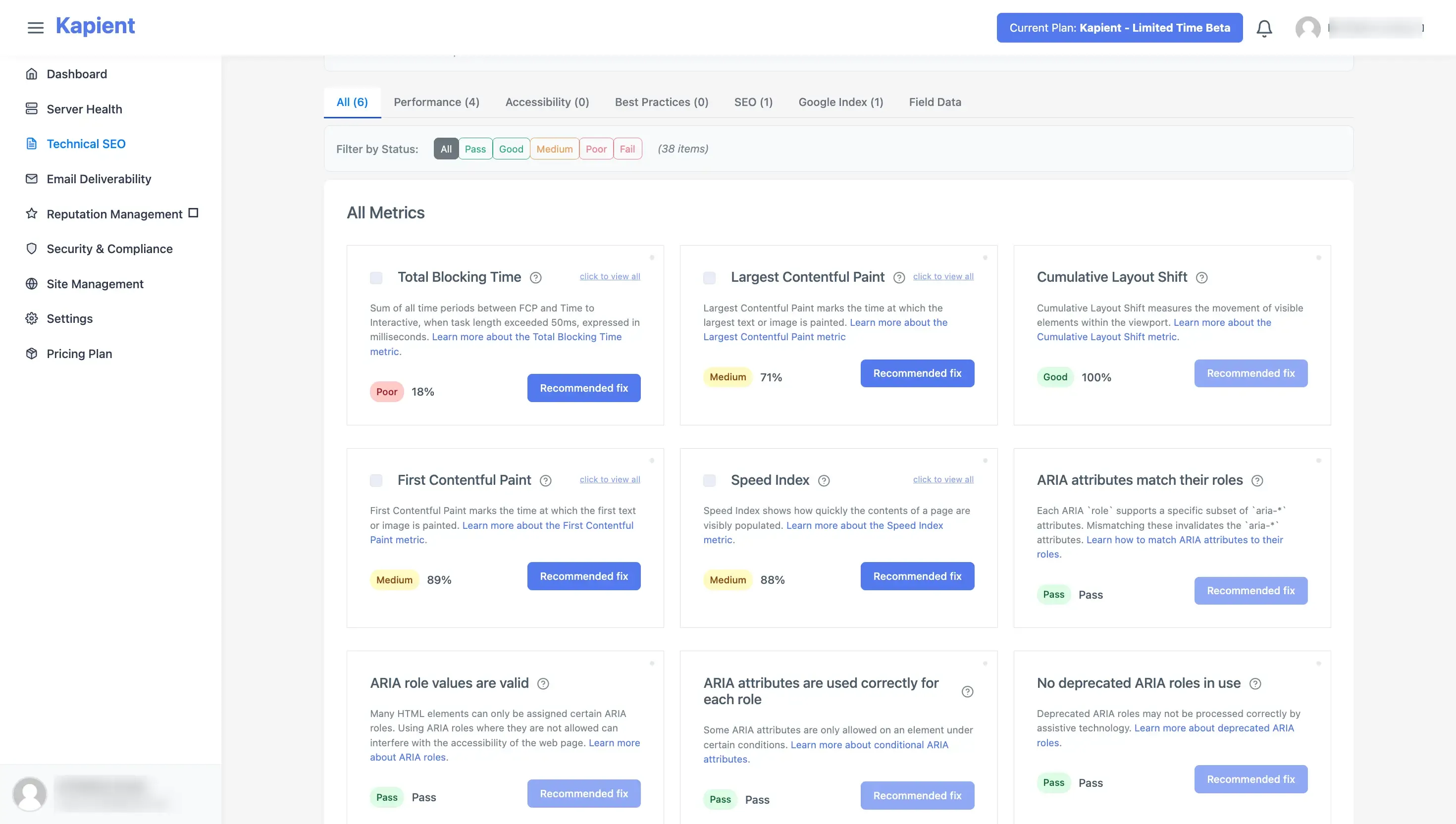This screenshot has height=824, width=1456.
Task: Click Recommended fix for First Contentful Paint
Action: [583, 576]
